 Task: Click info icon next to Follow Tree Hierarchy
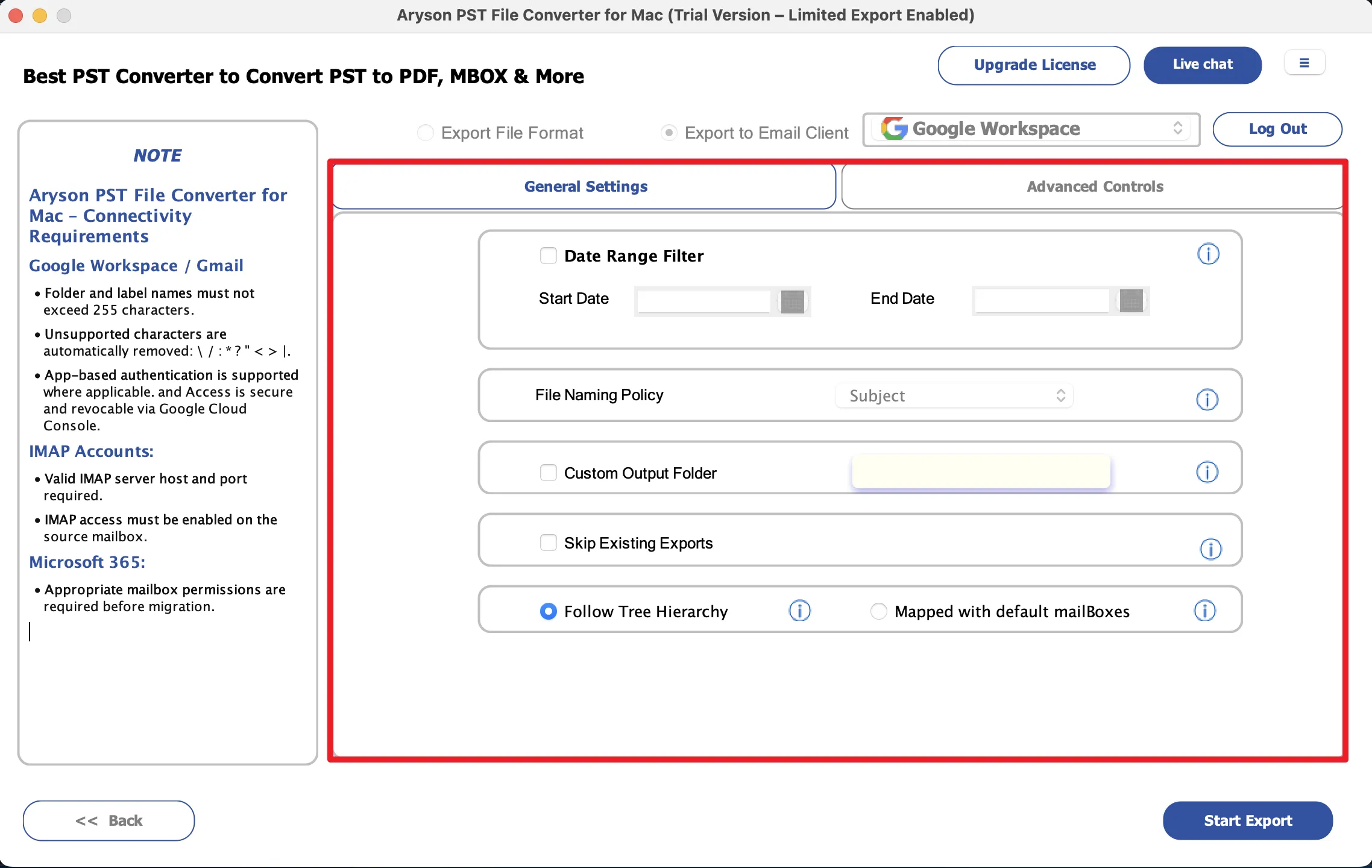point(799,611)
